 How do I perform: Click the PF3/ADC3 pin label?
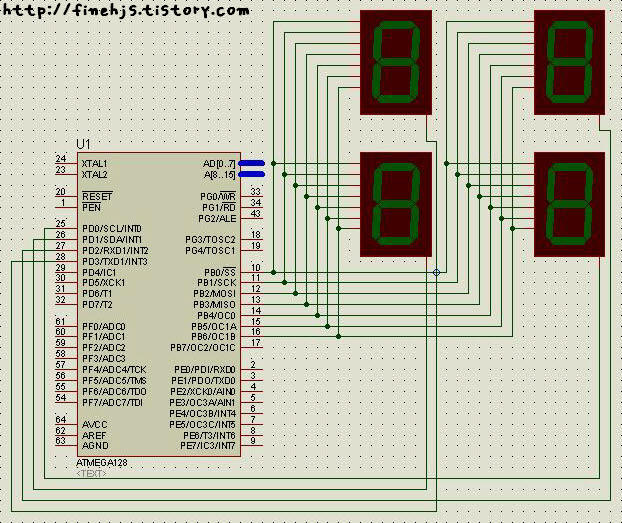coord(104,359)
